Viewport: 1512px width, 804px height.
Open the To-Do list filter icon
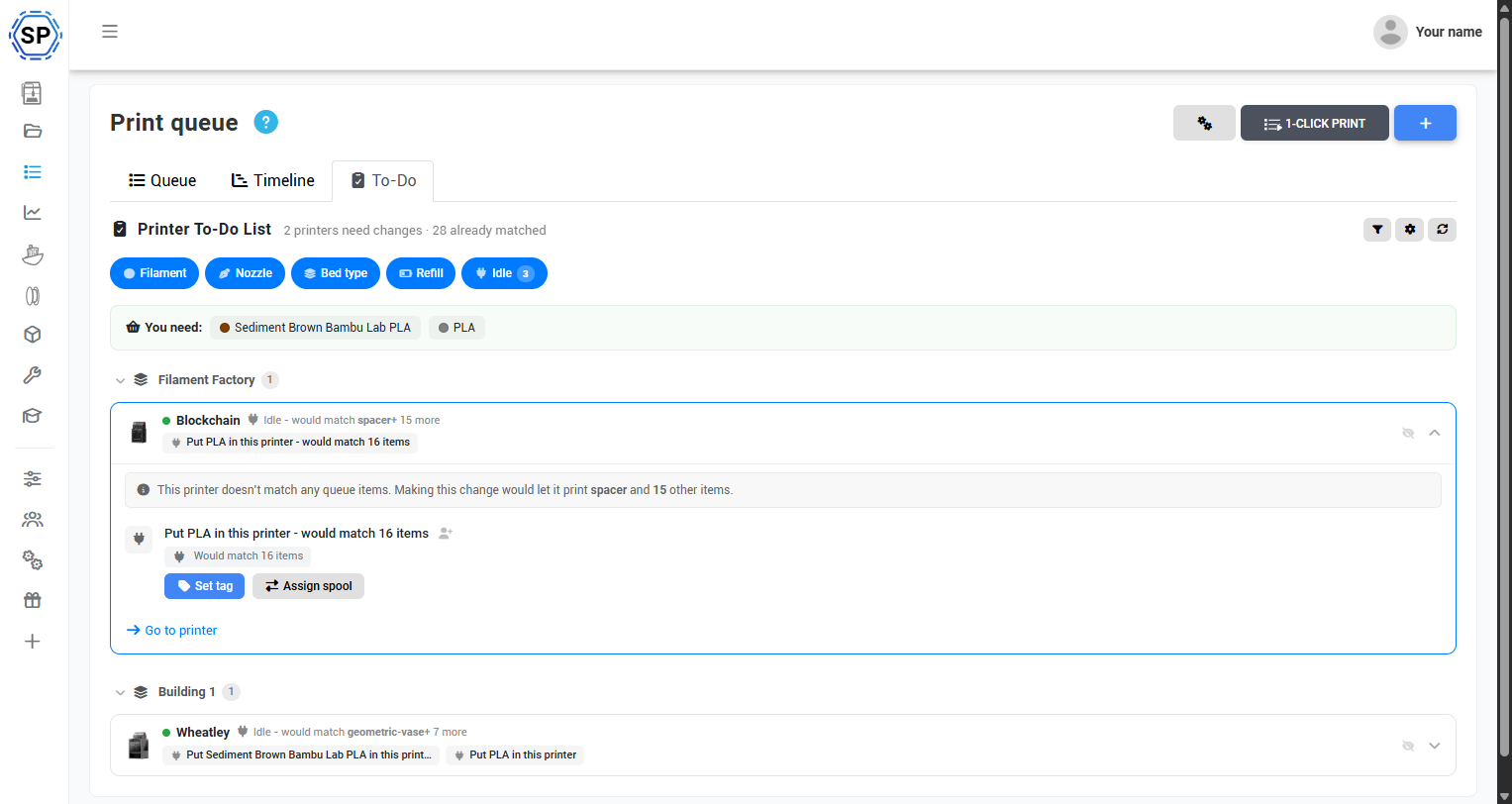[1377, 230]
